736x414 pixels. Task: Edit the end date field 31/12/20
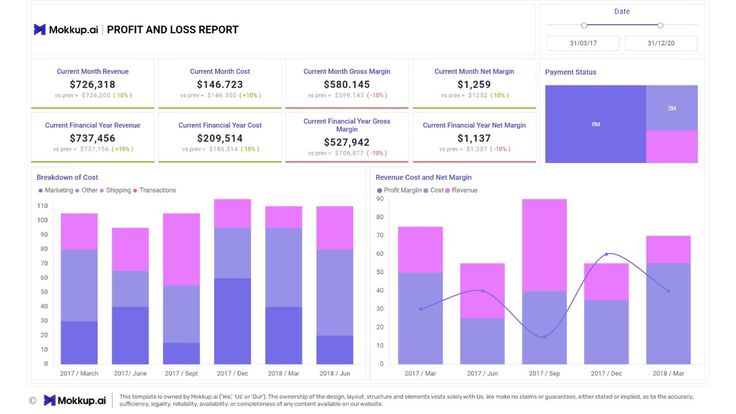click(661, 43)
